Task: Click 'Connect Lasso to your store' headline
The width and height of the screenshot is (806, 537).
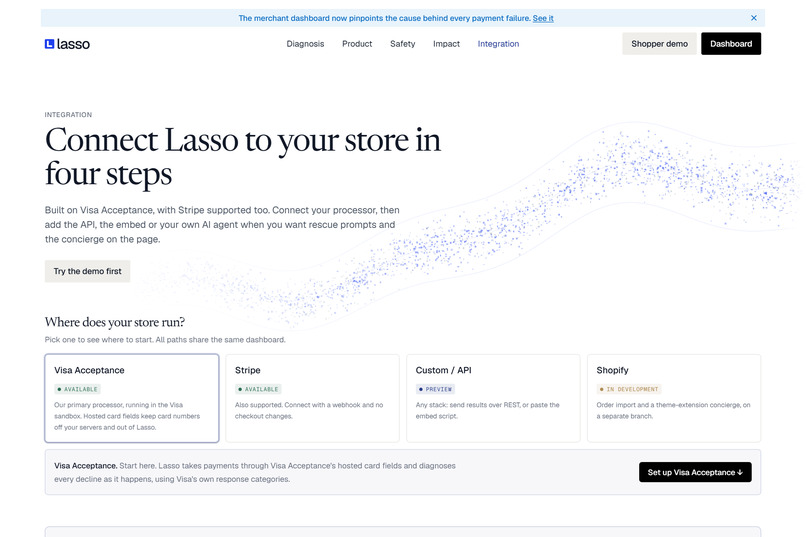Action: click(243, 157)
